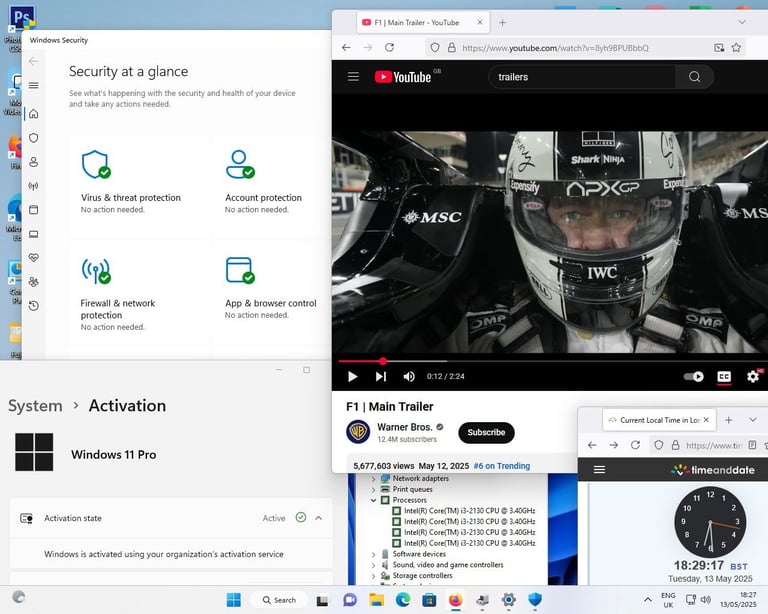768x614 pixels.
Task: Go back in the YouTube browser window
Action: [346, 47]
